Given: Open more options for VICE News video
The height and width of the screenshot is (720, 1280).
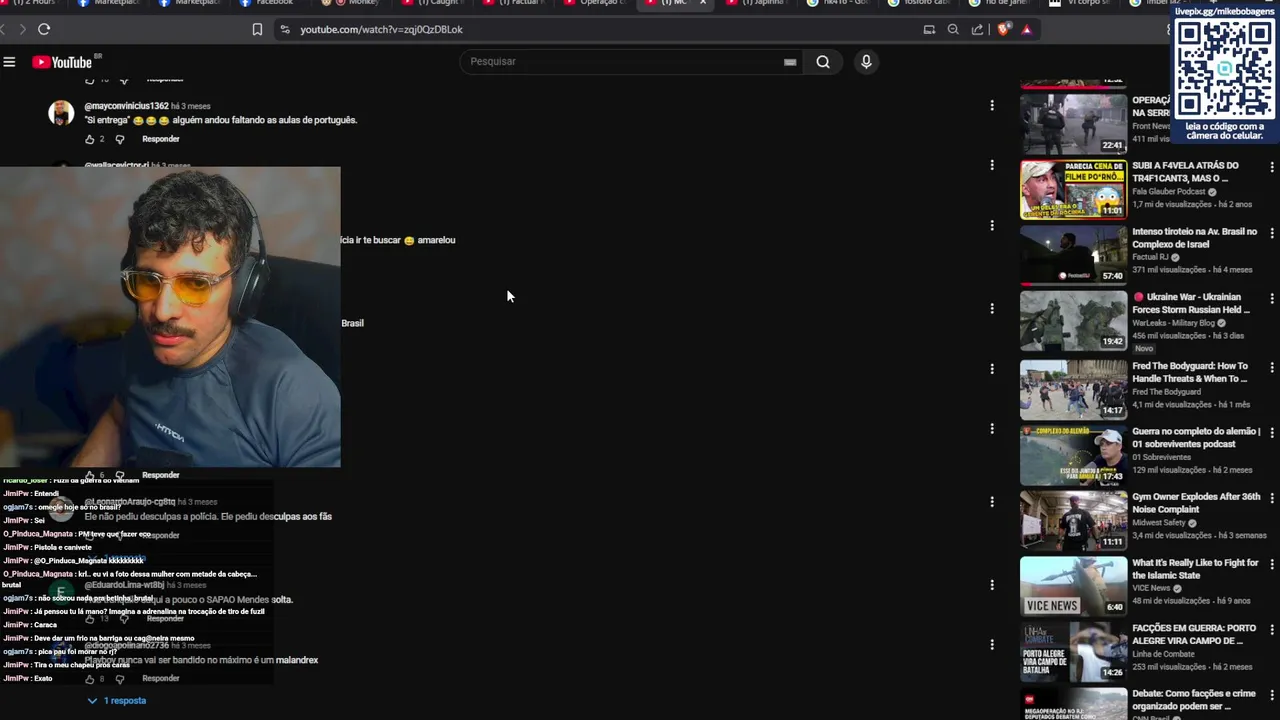Looking at the screenshot, I should (x=1272, y=564).
